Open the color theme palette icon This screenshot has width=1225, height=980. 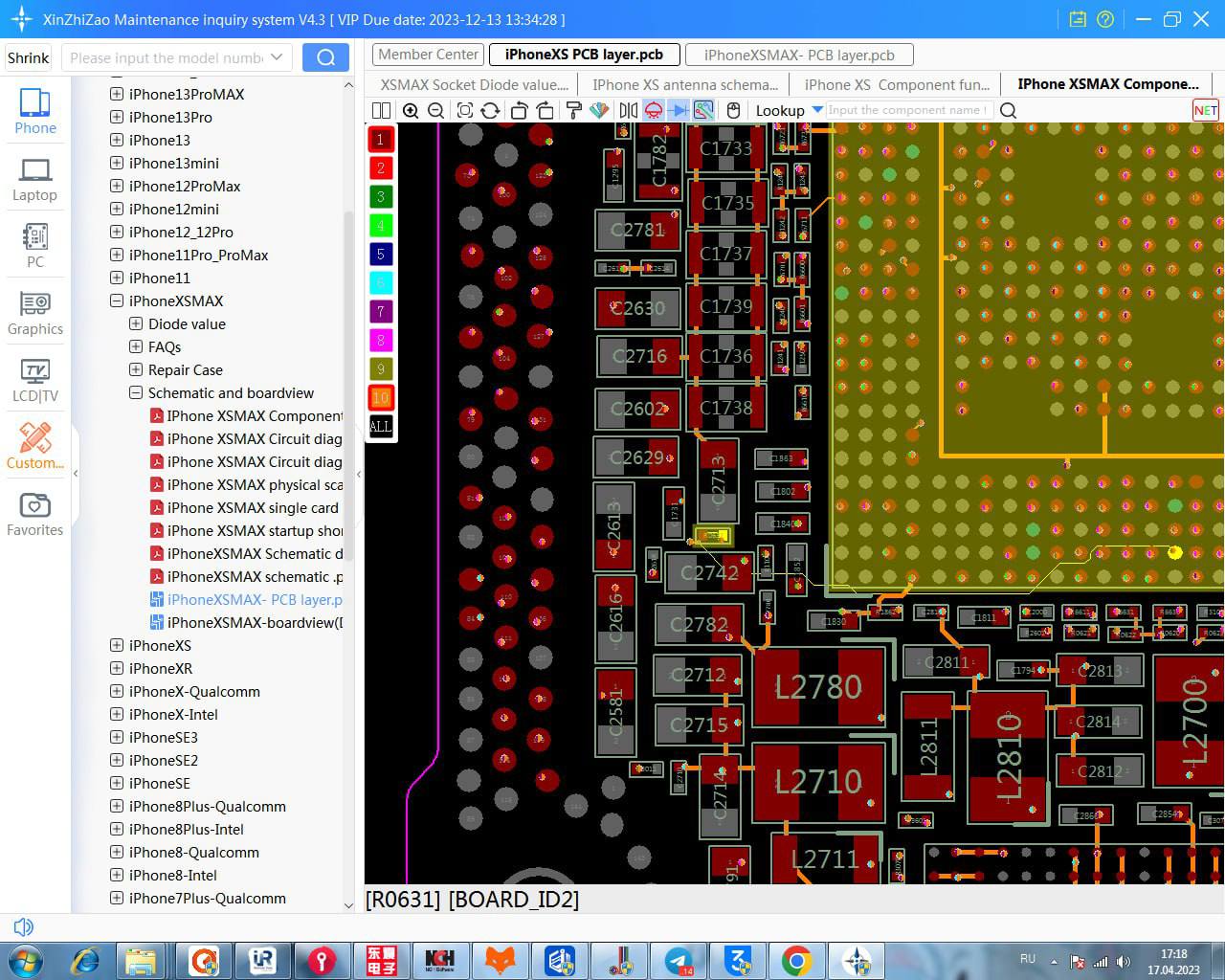coord(599,110)
